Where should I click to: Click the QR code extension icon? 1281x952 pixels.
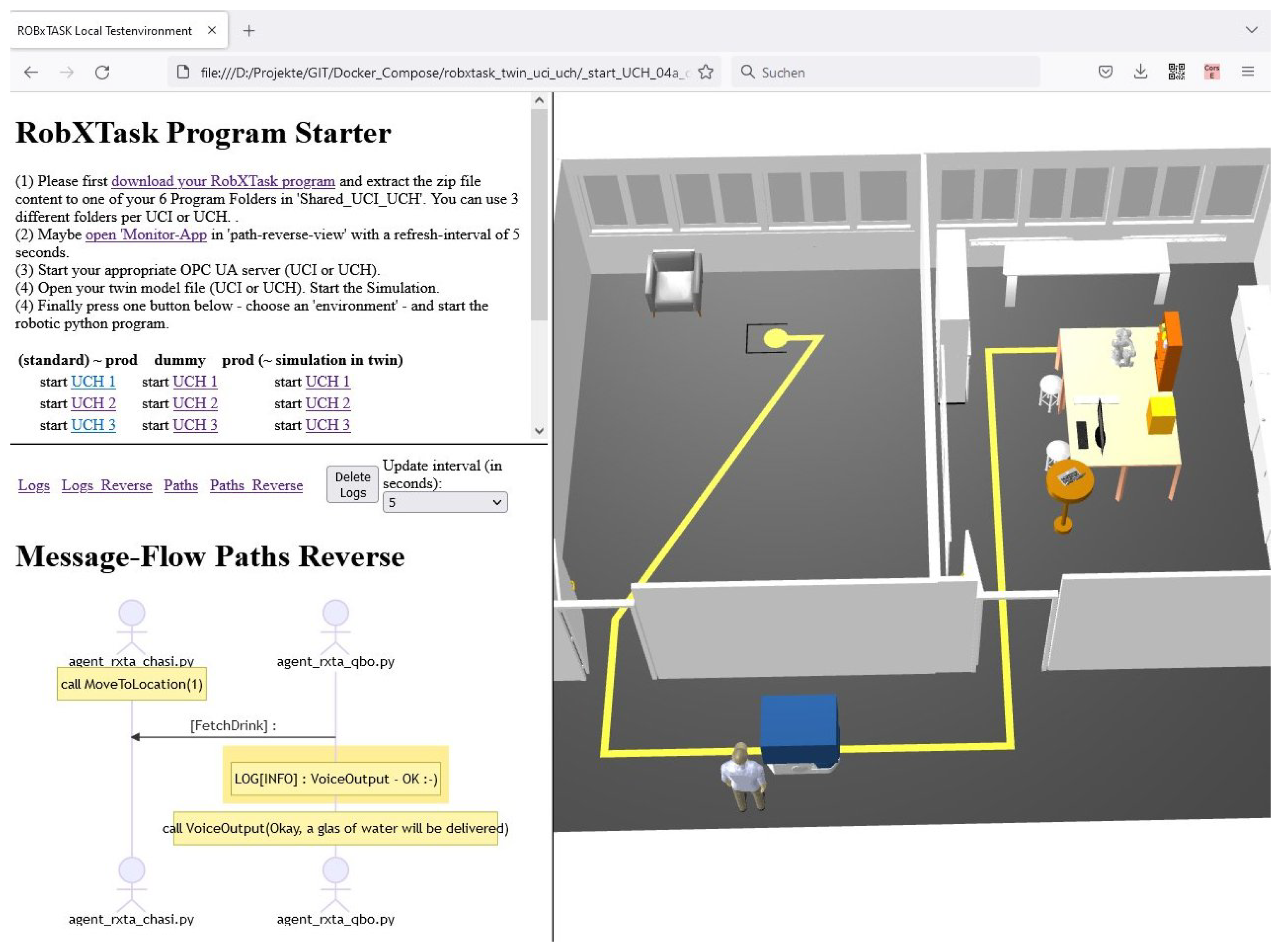point(1176,72)
